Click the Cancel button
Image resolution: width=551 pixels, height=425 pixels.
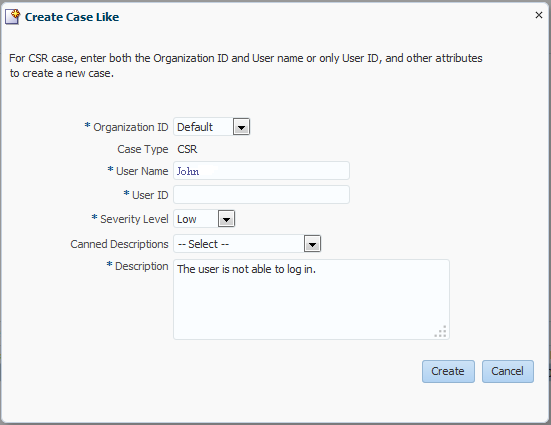(x=508, y=371)
